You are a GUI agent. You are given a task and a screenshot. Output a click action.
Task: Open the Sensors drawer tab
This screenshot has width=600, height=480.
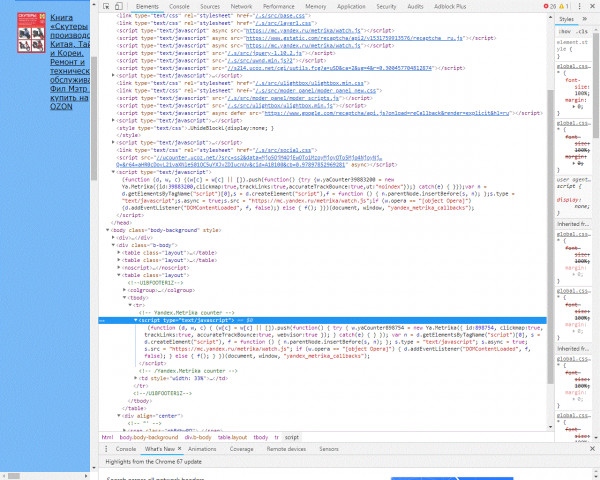click(x=329, y=449)
